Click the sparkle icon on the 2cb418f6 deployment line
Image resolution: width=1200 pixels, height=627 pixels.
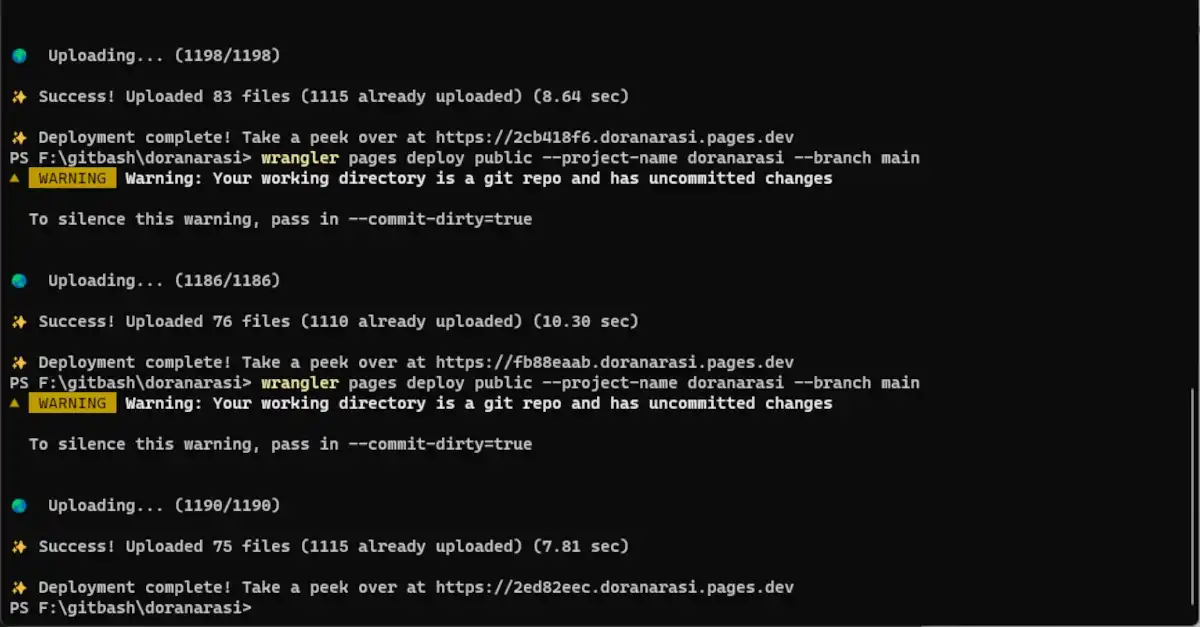pos(18,138)
